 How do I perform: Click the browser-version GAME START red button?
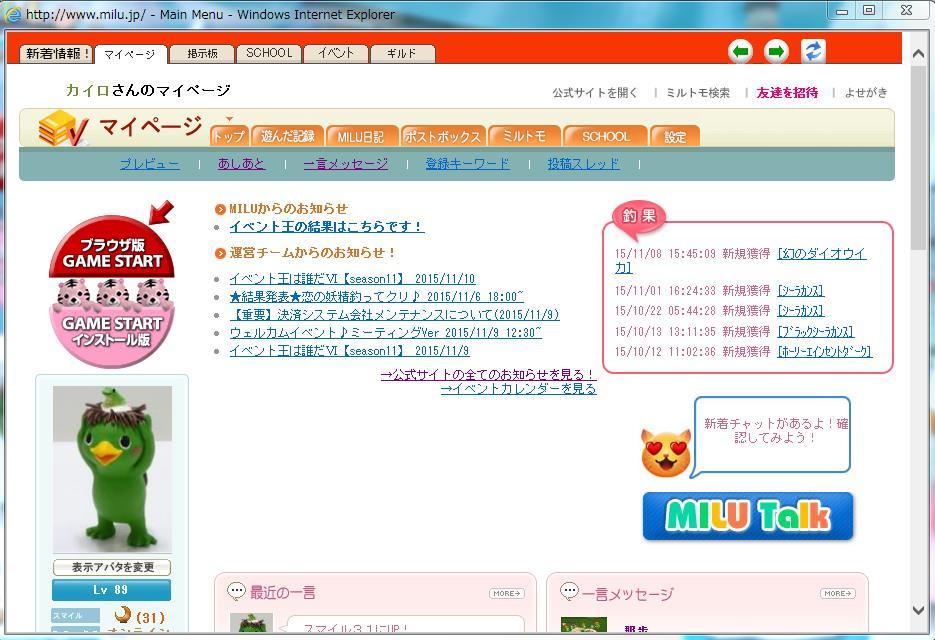(112, 250)
